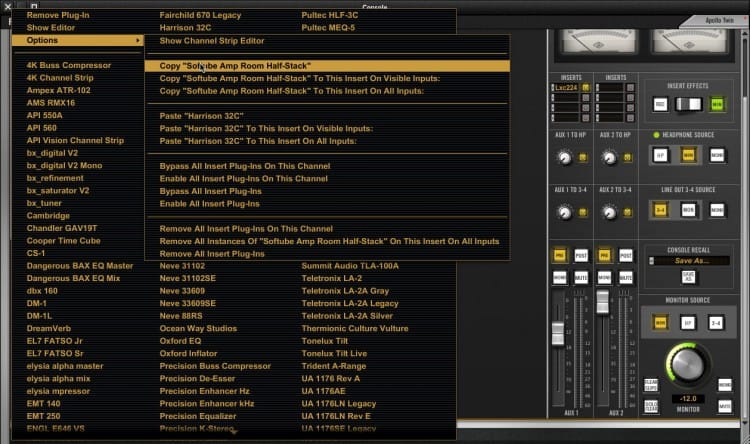This screenshot has height=444, width=750.
Task: Open Console Recall Save As dropdown
Action: pos(689,261)
